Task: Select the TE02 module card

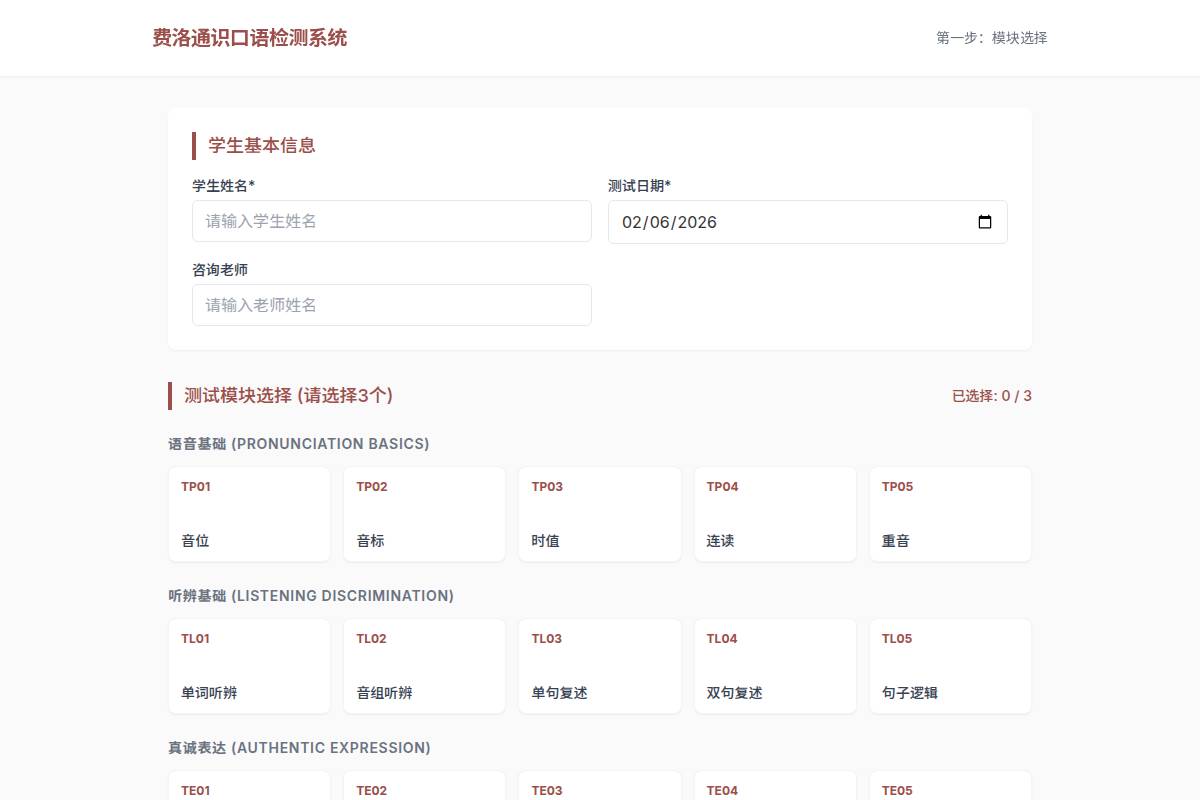Action: click(x=424, y=790)
